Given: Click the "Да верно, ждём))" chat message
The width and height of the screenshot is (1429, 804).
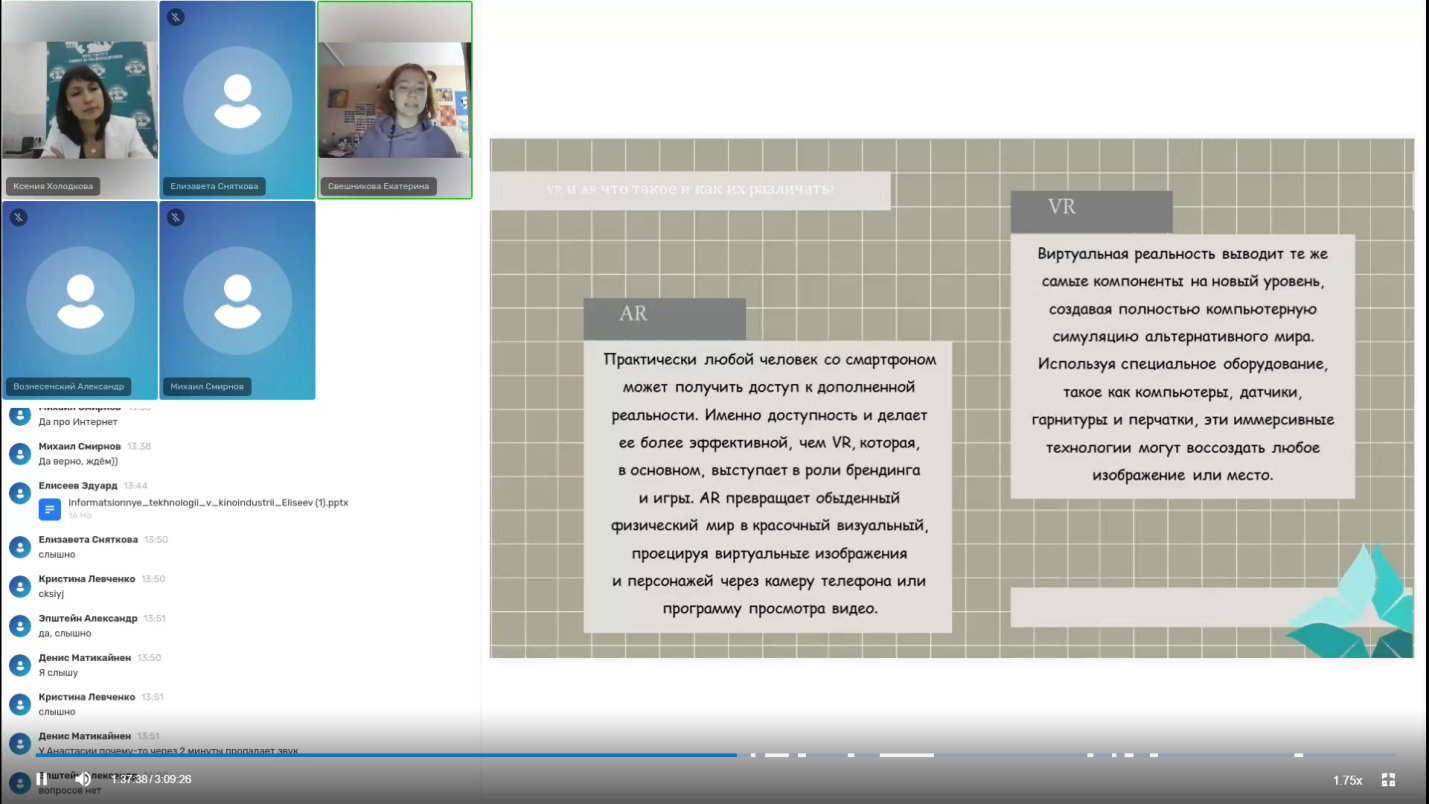Looking at the screenshot, I should tap(78, 461).
